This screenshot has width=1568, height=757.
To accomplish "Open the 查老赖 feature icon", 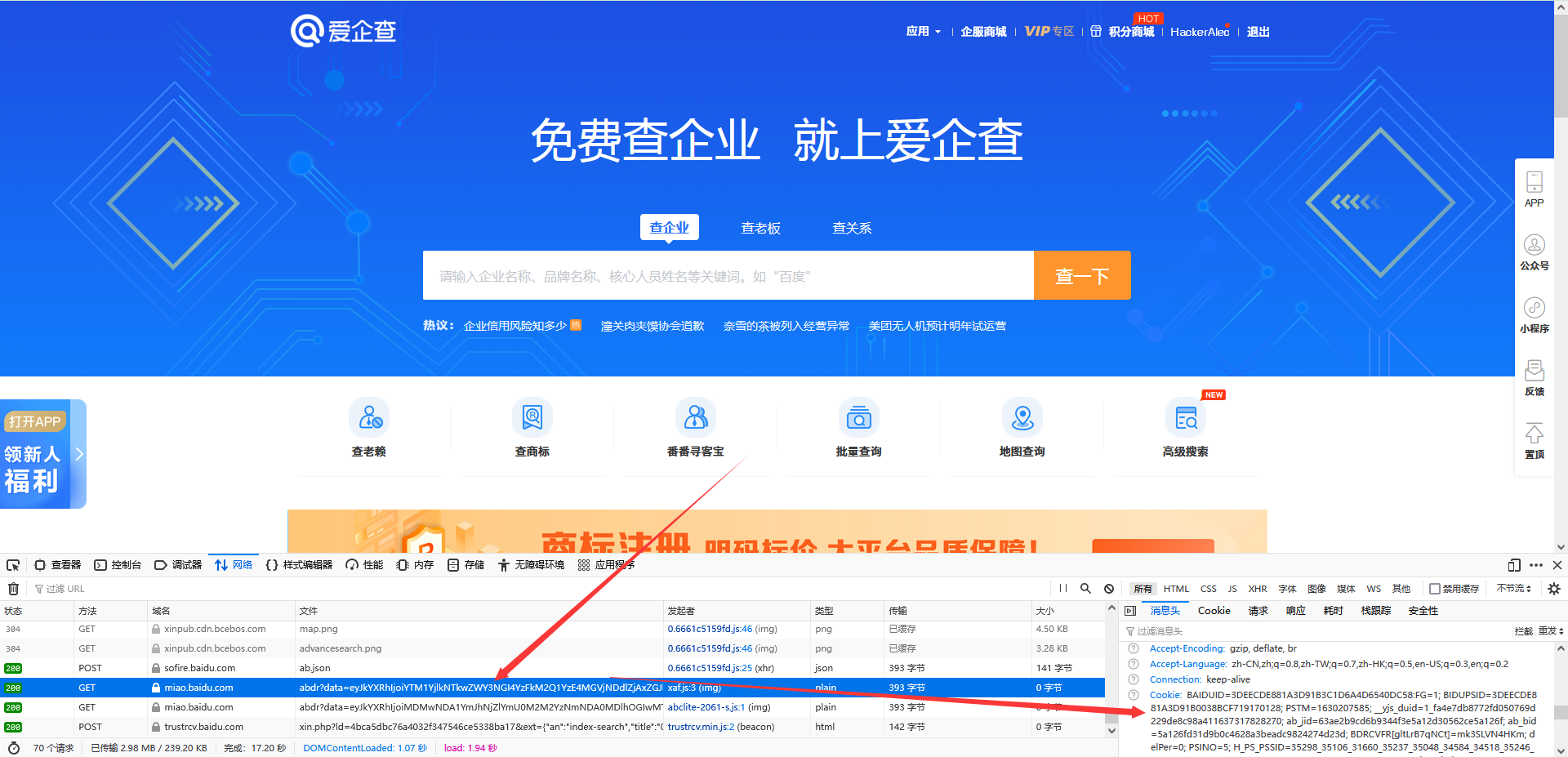I will click(369, 417).
